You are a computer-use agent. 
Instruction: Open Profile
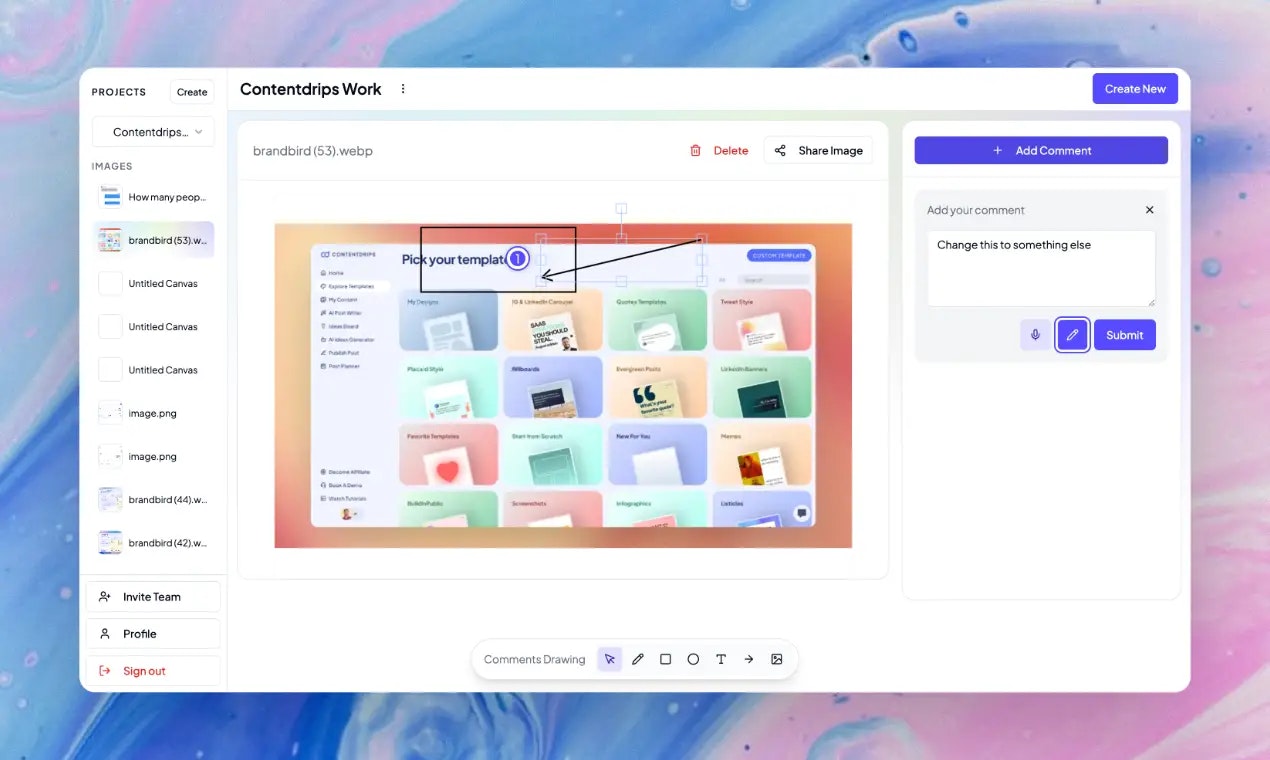pyautogui.click(x=153, y=634)
